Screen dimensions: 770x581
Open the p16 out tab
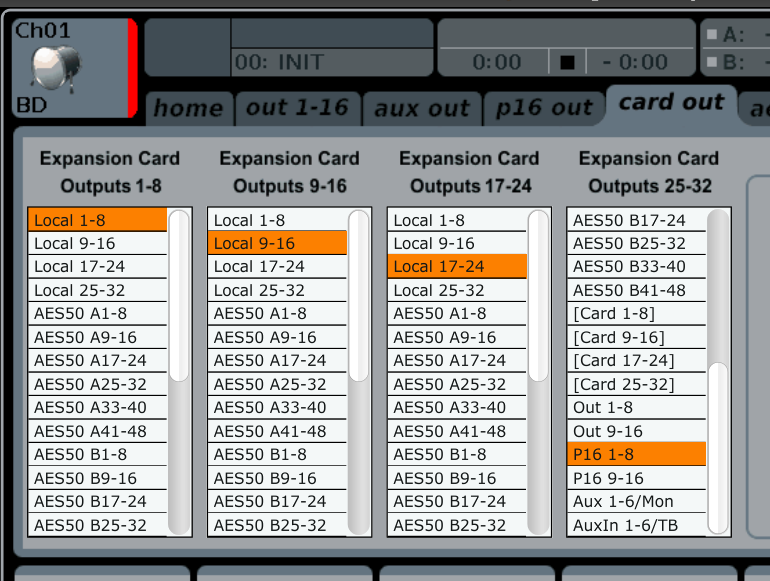click(544, 108)
